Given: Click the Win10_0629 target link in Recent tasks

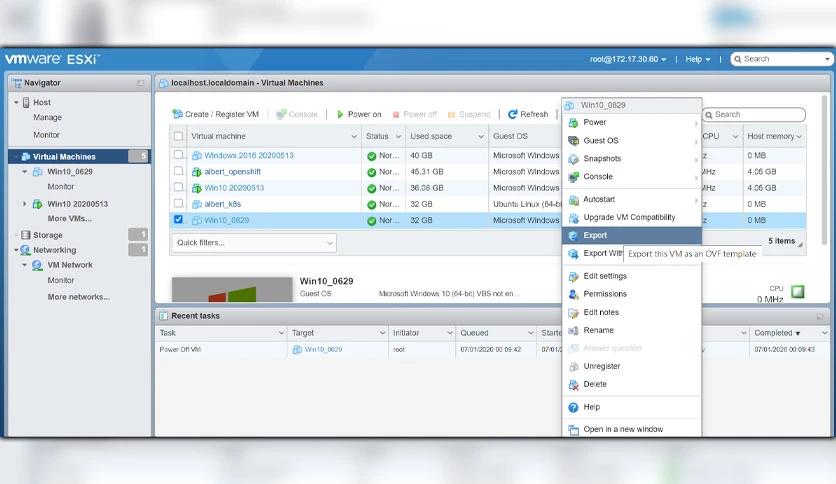Looking at the screenshot, I should point(323,350).
